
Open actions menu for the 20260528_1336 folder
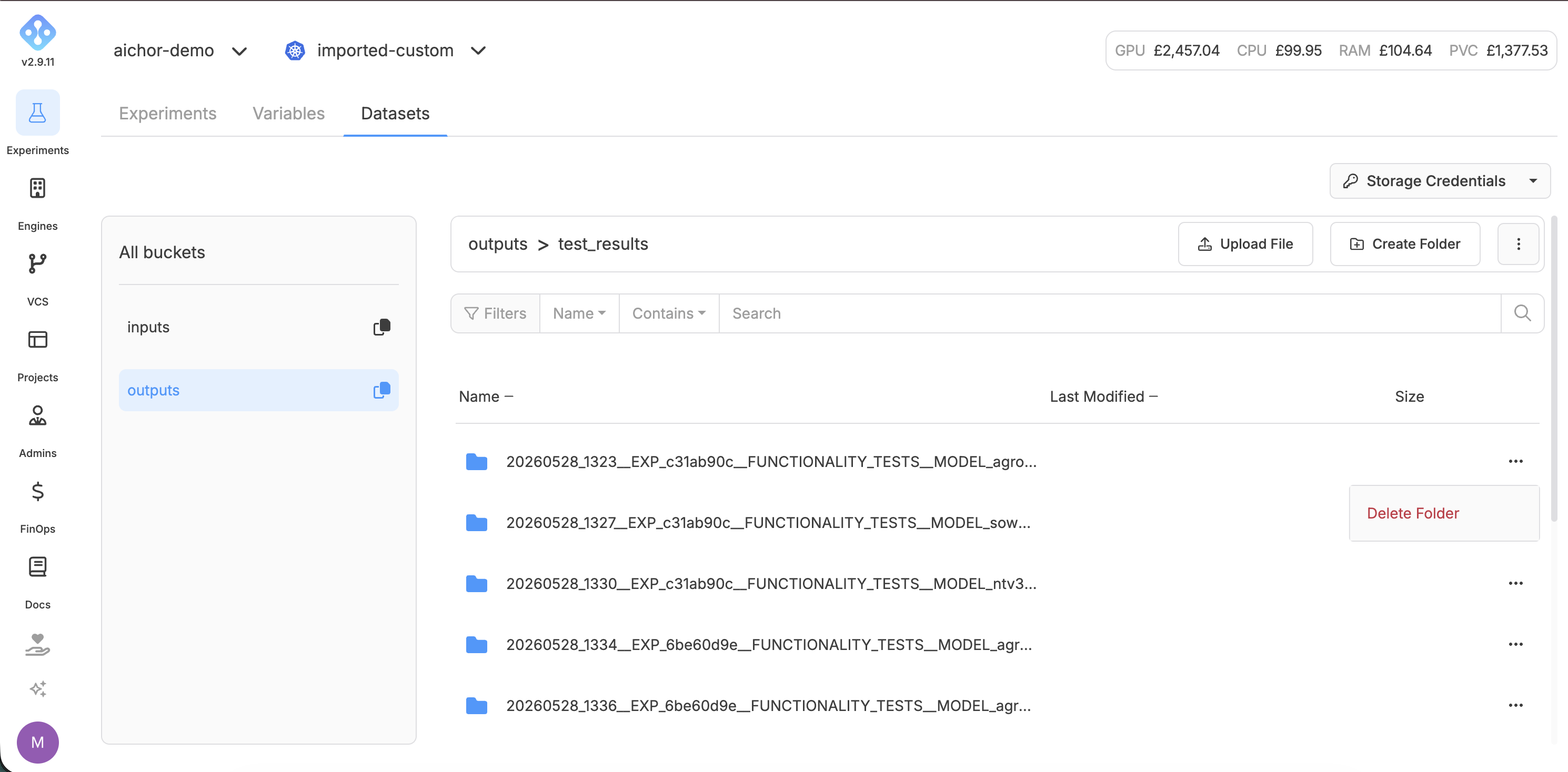[x=1516, y=705]
